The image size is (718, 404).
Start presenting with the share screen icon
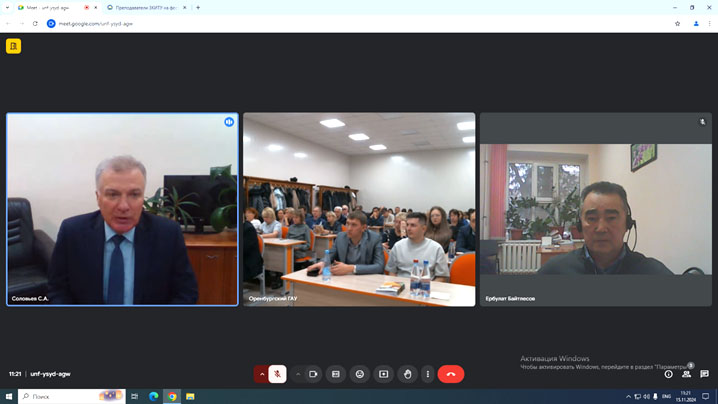point(383,374)
